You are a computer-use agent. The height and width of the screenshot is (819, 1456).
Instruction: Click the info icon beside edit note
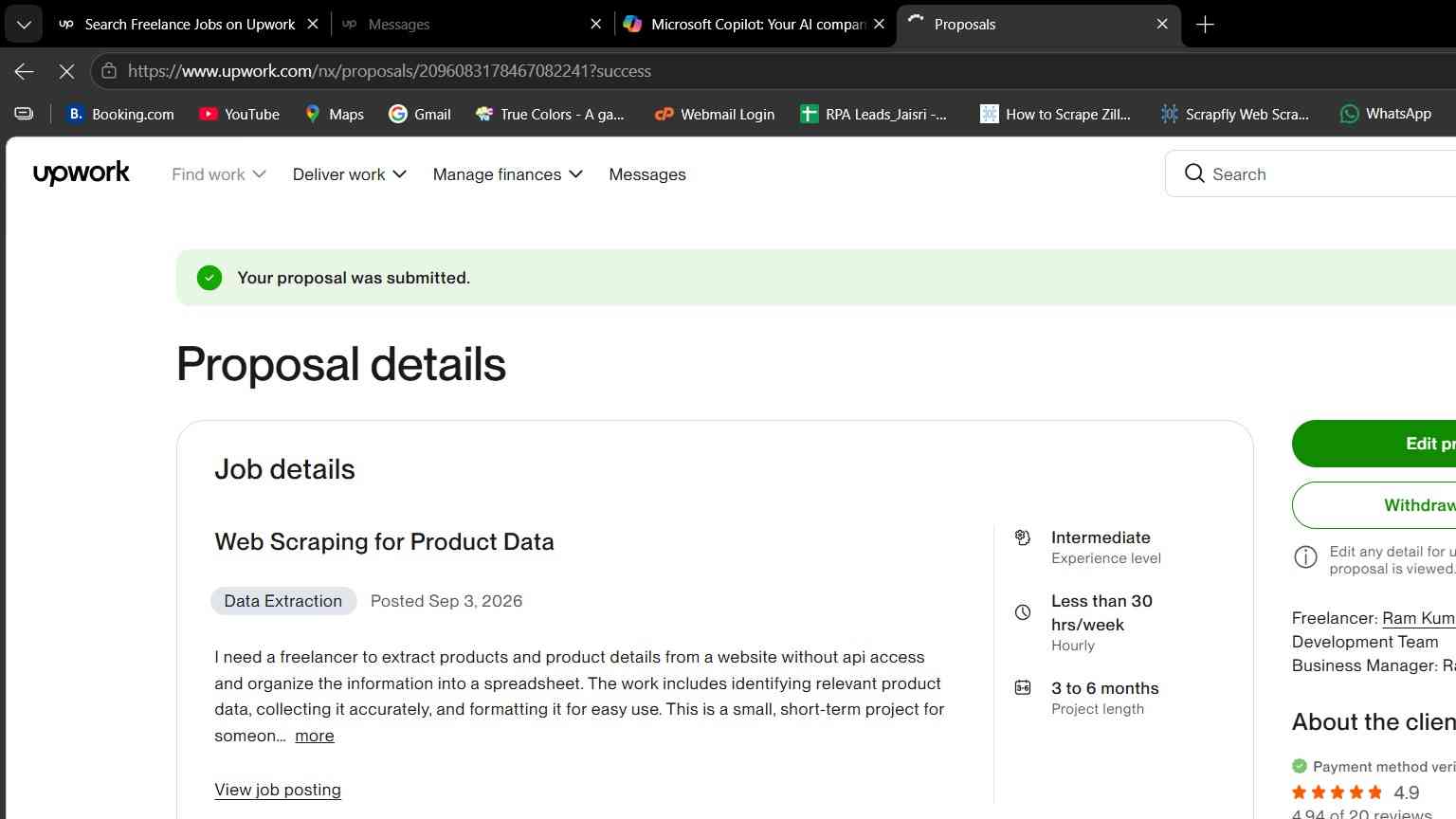1305,557
